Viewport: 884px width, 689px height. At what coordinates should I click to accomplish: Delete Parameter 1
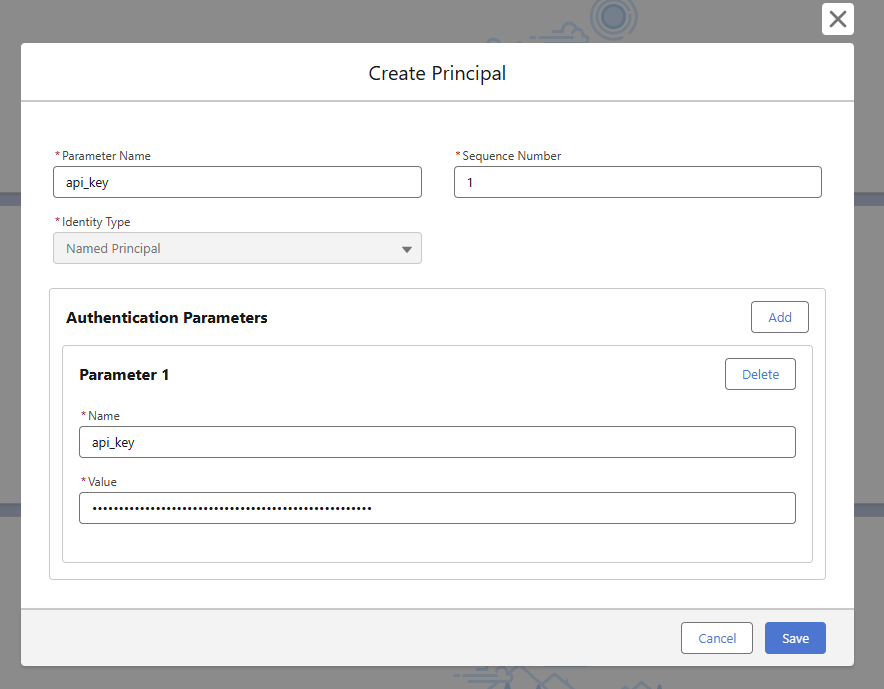tap(759, 374)
